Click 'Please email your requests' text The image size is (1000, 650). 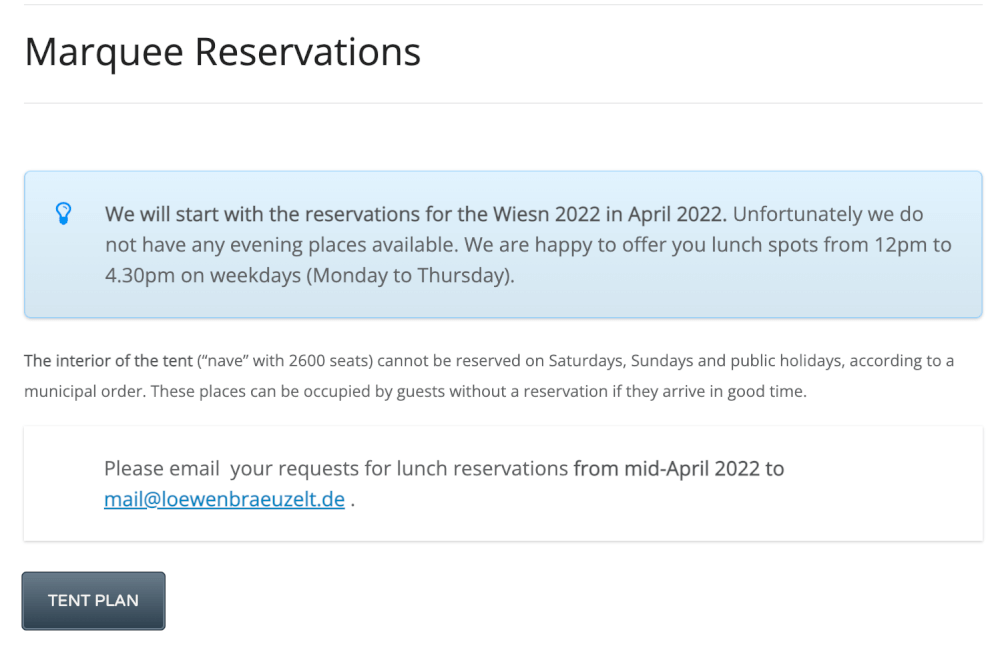232,469
